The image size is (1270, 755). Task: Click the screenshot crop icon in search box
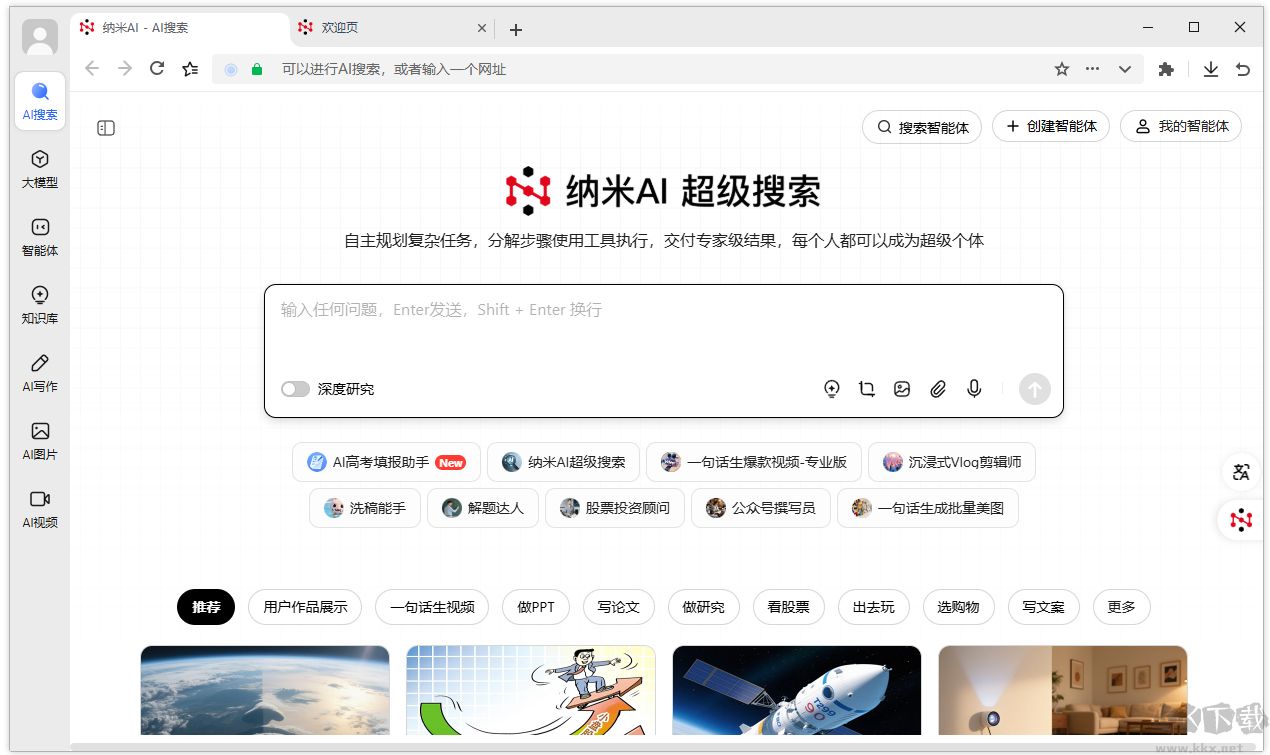click(x=867, y=389)
